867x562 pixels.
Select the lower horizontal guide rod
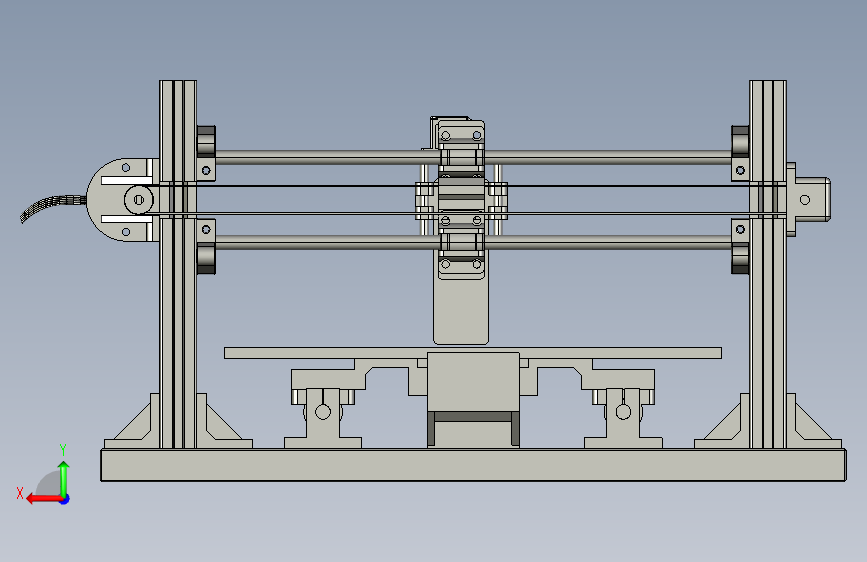473,242
